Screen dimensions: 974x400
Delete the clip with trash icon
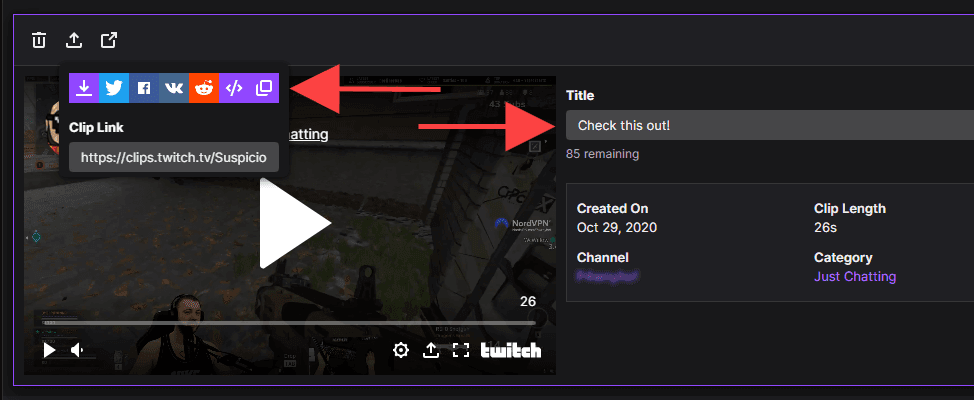click(x=39, y=40)
